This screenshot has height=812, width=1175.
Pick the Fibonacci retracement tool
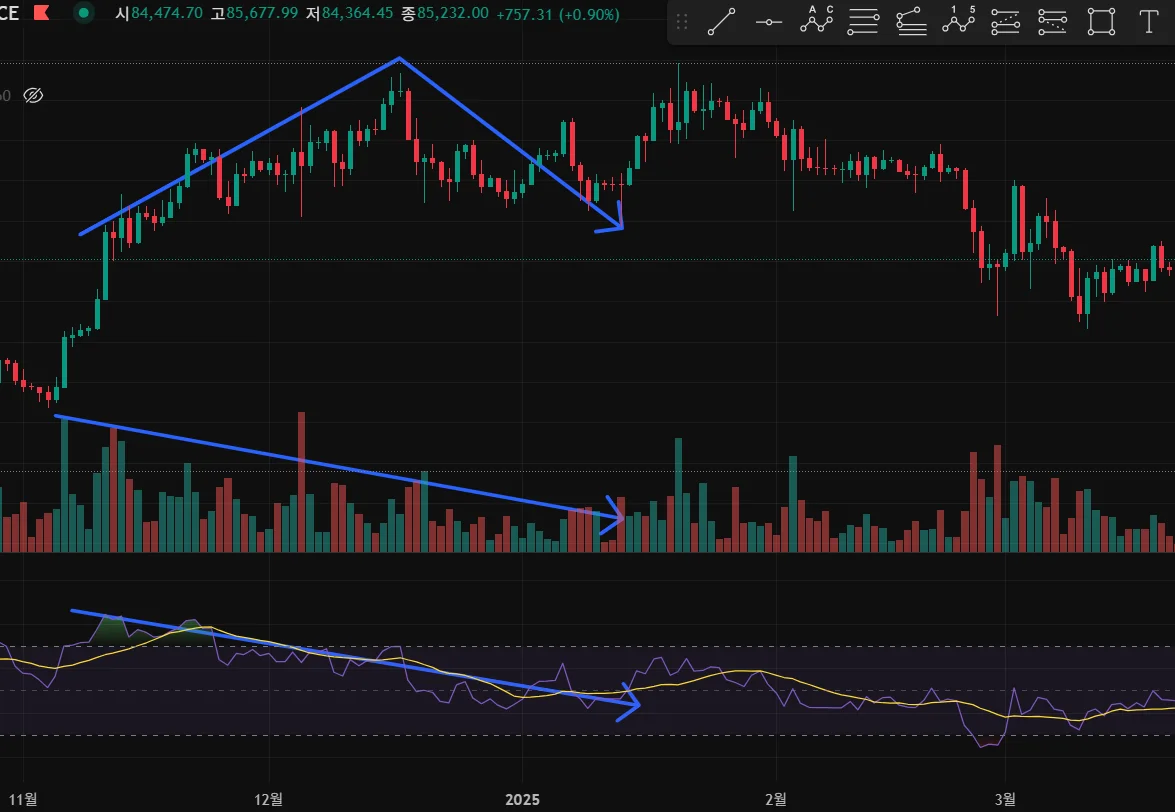pyautogui.click(x=863, y=22)
